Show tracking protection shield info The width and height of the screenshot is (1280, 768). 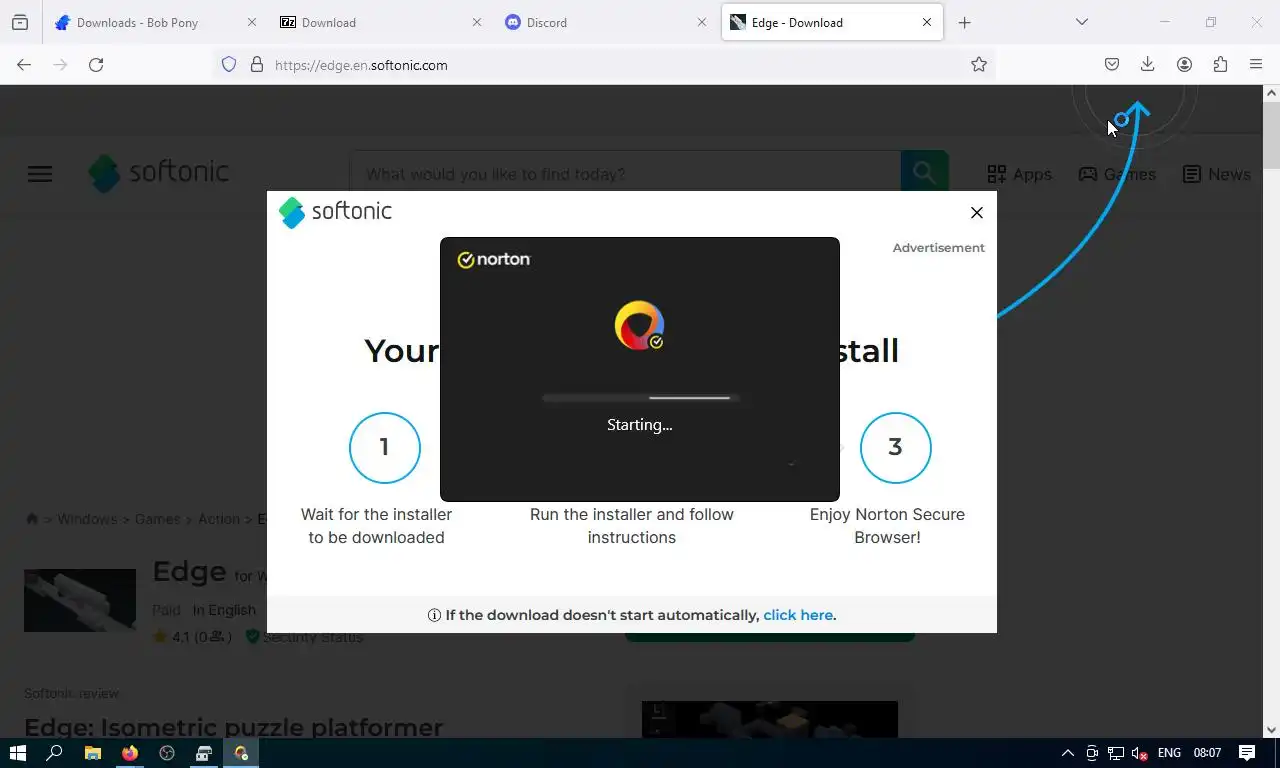(x=229, y=64)
